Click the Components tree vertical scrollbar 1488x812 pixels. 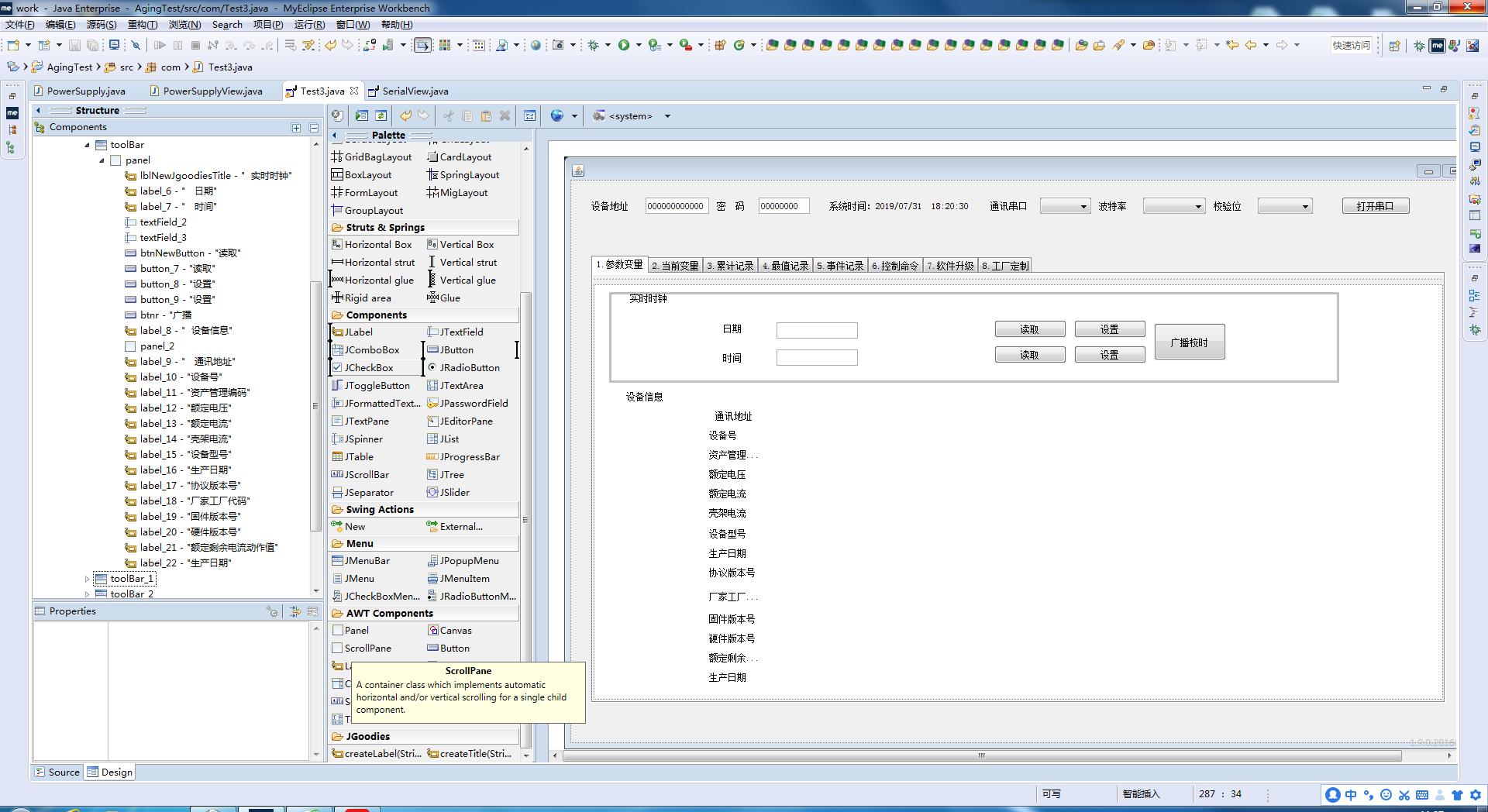(x=315, y=405)
